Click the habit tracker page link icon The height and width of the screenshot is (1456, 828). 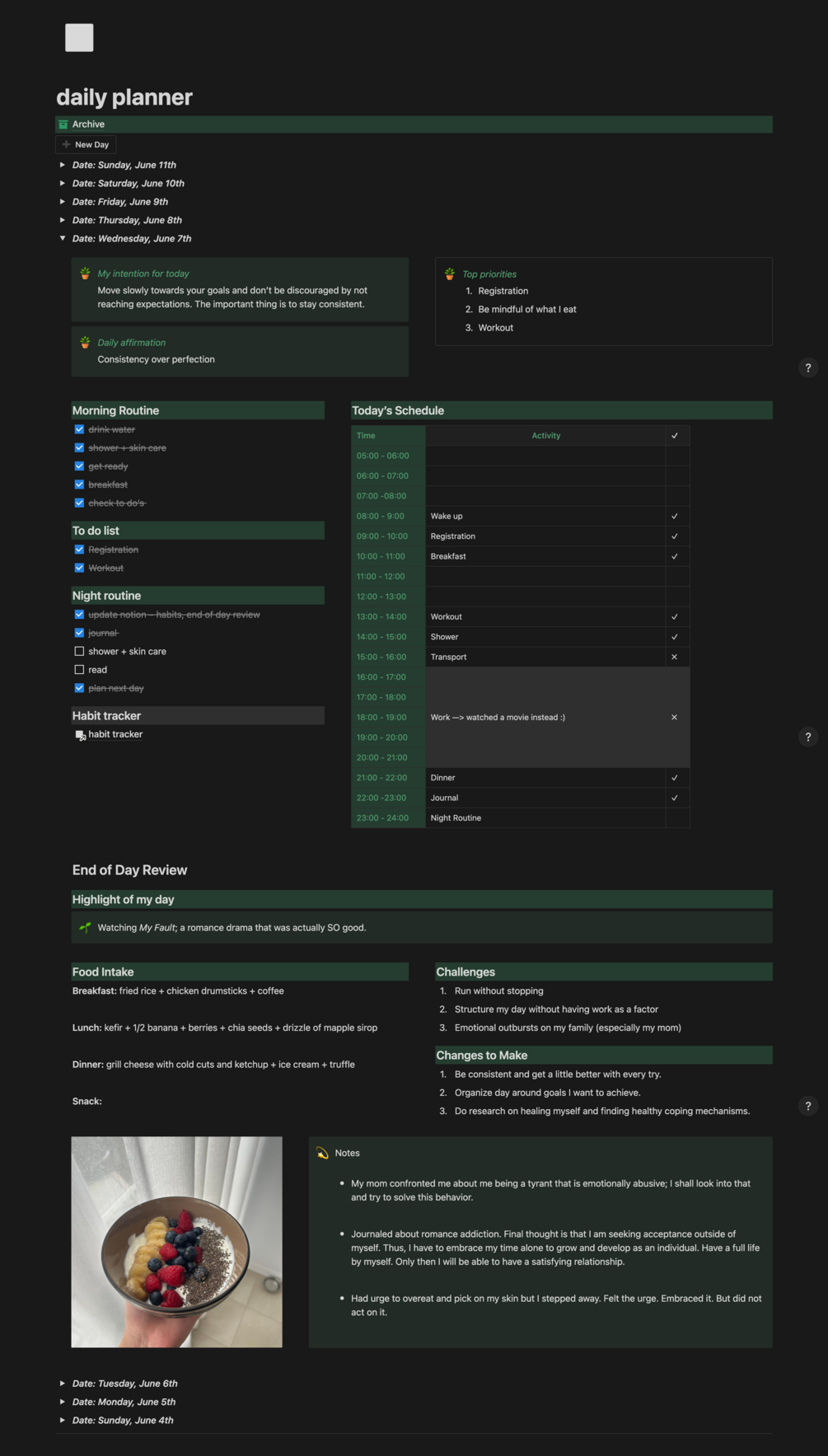(x=80, y=735)
